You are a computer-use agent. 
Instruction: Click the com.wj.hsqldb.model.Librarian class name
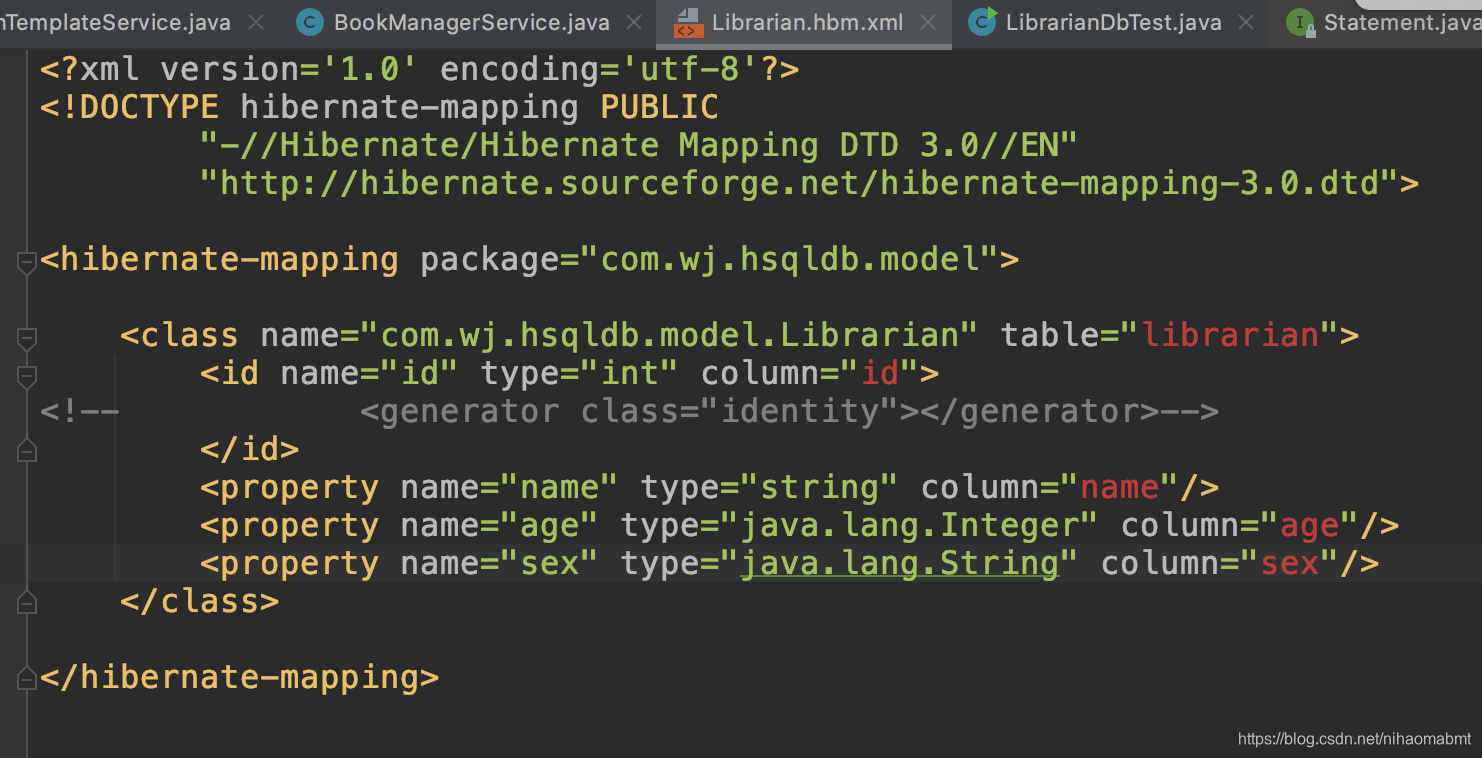(669, 335)
